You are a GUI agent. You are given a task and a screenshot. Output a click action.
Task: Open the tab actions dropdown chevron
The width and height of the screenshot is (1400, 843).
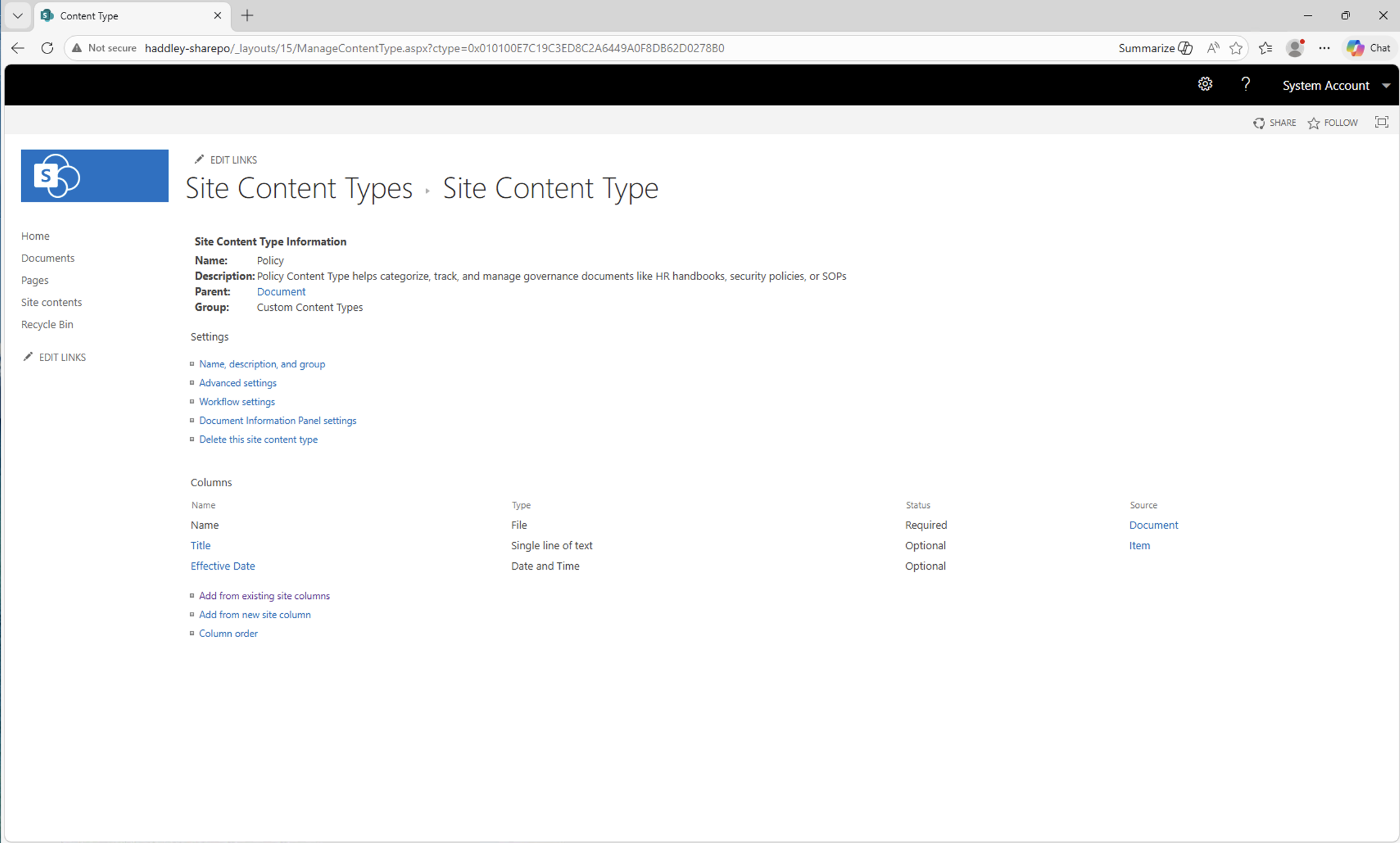pyautogui.click(x=17, y=16)
